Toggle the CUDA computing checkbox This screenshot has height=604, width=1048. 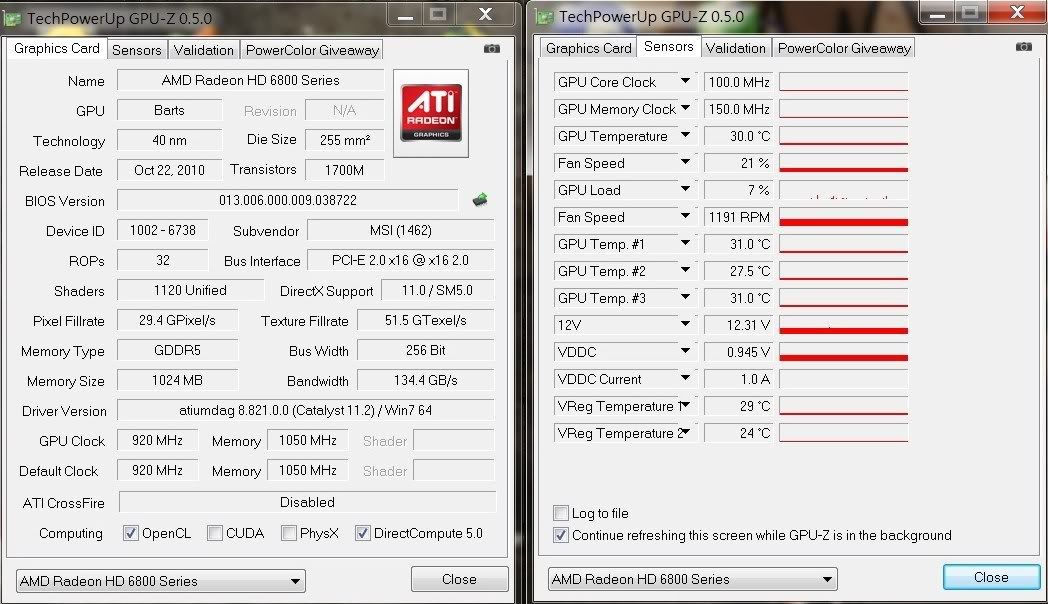[214, 533]
